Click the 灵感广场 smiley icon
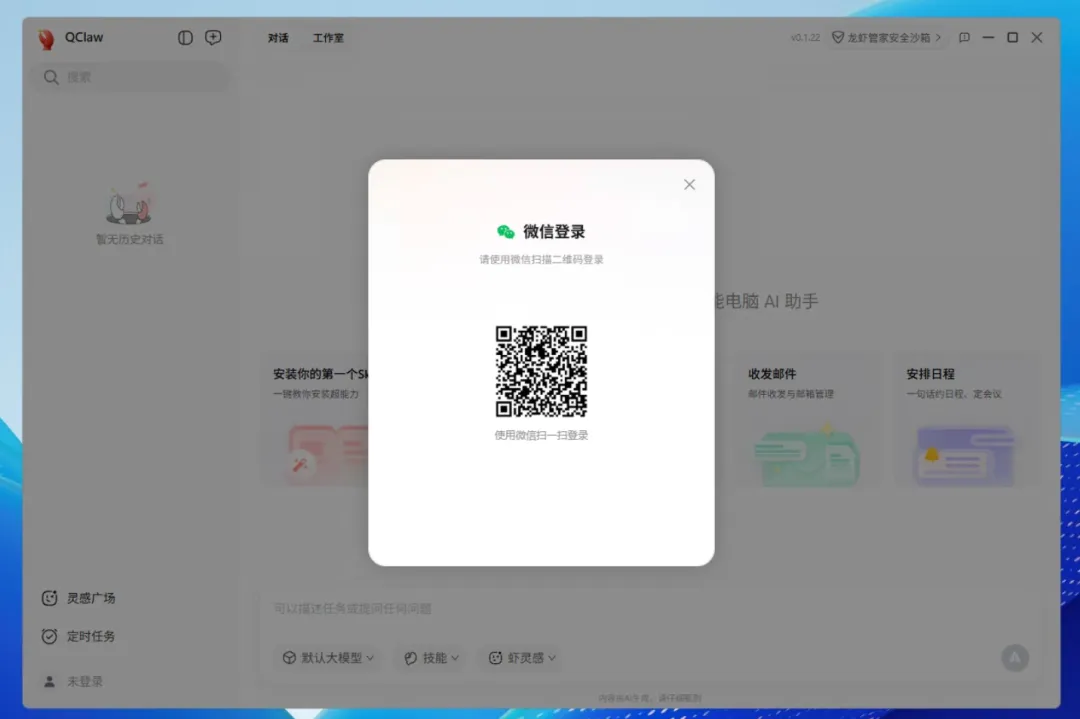The width and height of the screenshot is (1080, 719). [x=50, y=598]
